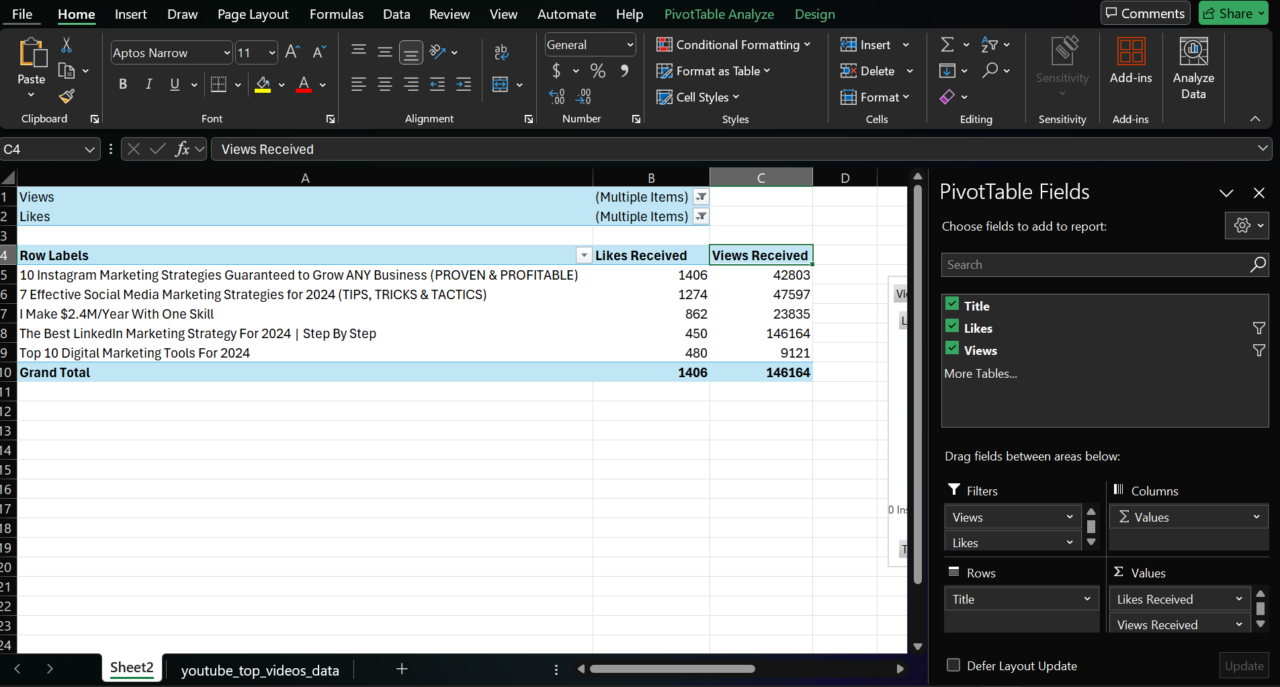Click the Fill Color bucket
The width and height of the screenshot is (1280, 687).
[262, 84]
